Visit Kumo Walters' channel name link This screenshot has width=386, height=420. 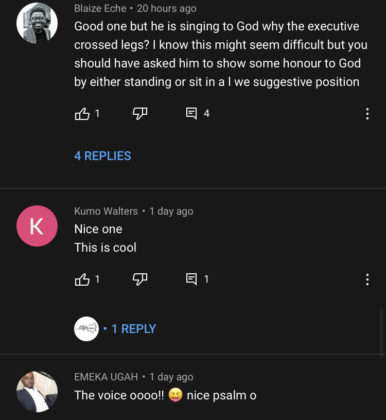point(106,211)
